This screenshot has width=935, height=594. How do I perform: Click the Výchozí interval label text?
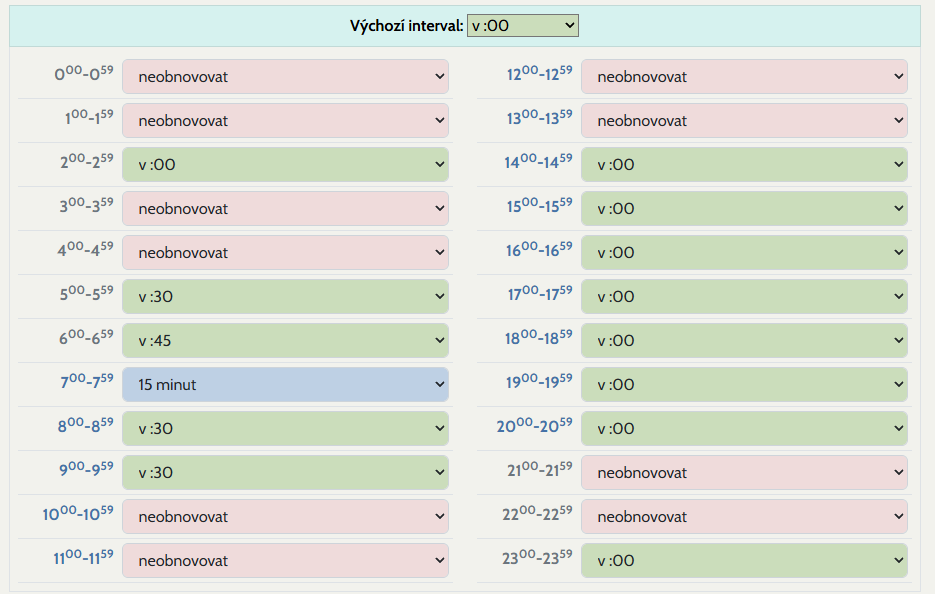[x=406, y=26]
